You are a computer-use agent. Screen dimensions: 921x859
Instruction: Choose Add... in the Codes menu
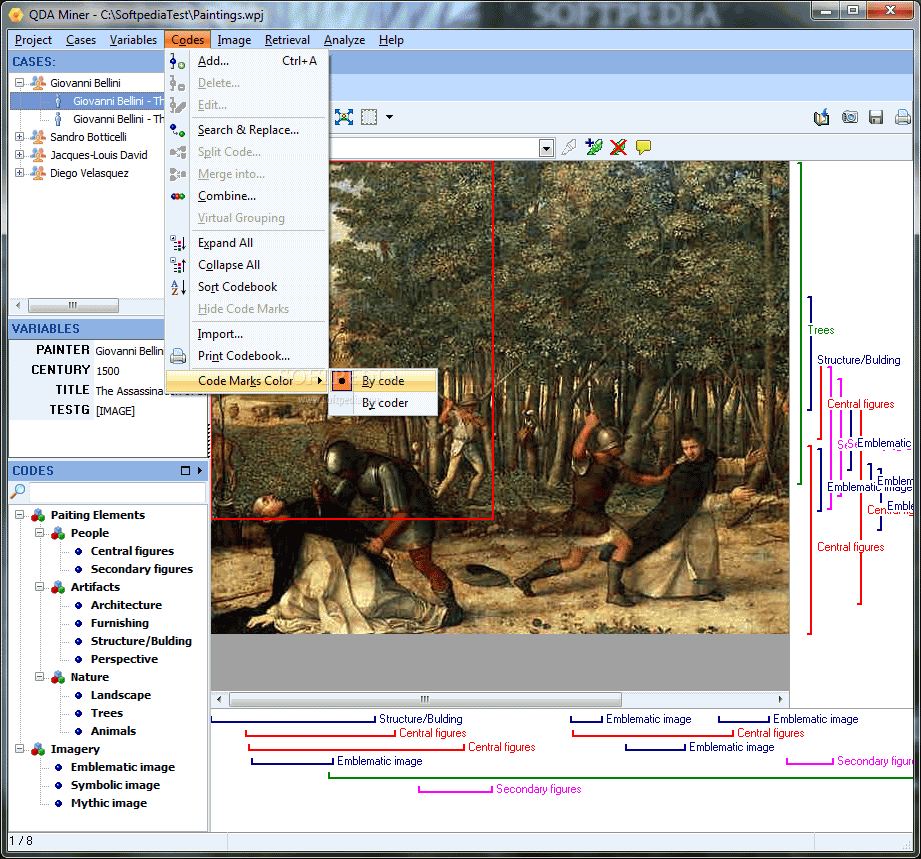247,61
